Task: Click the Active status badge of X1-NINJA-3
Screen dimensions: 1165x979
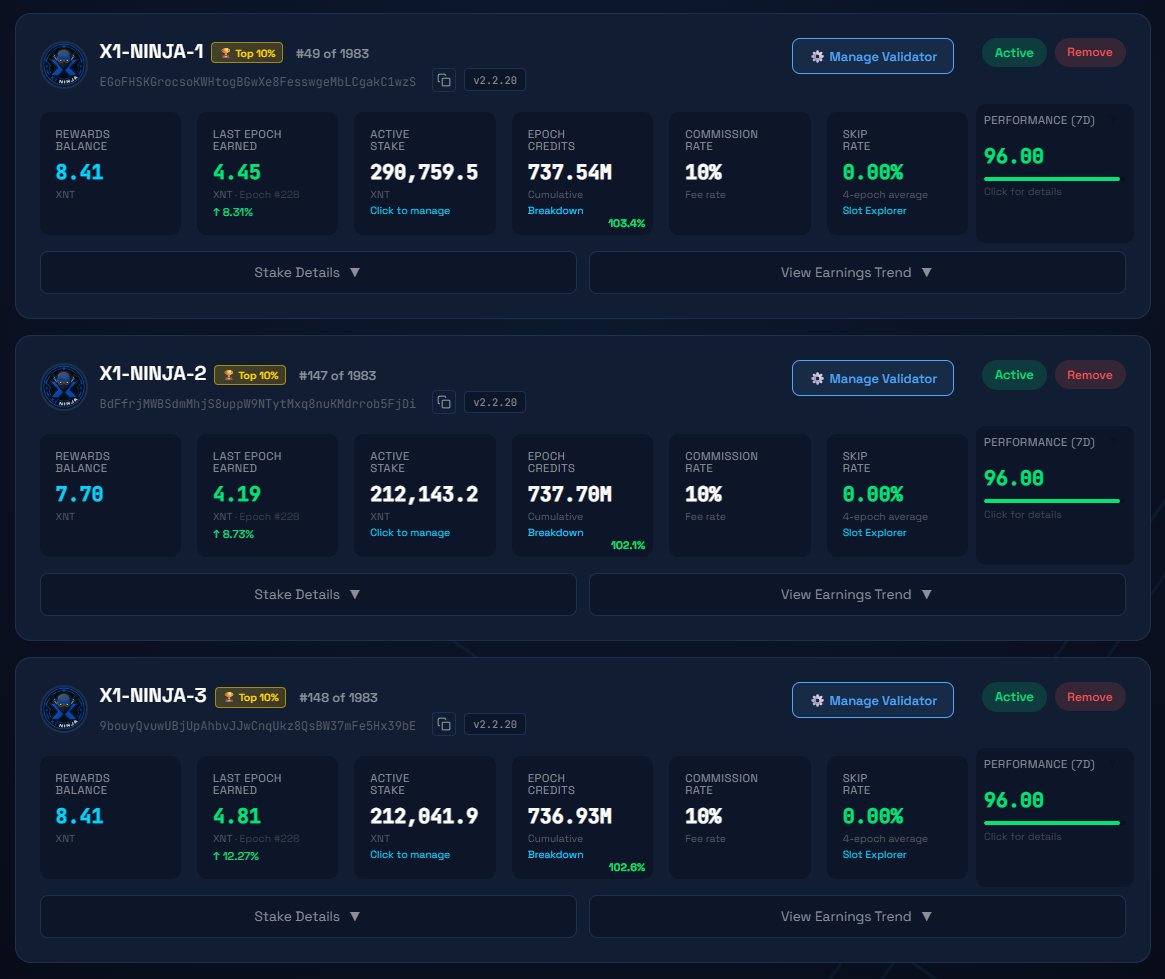Action: 1014,697
